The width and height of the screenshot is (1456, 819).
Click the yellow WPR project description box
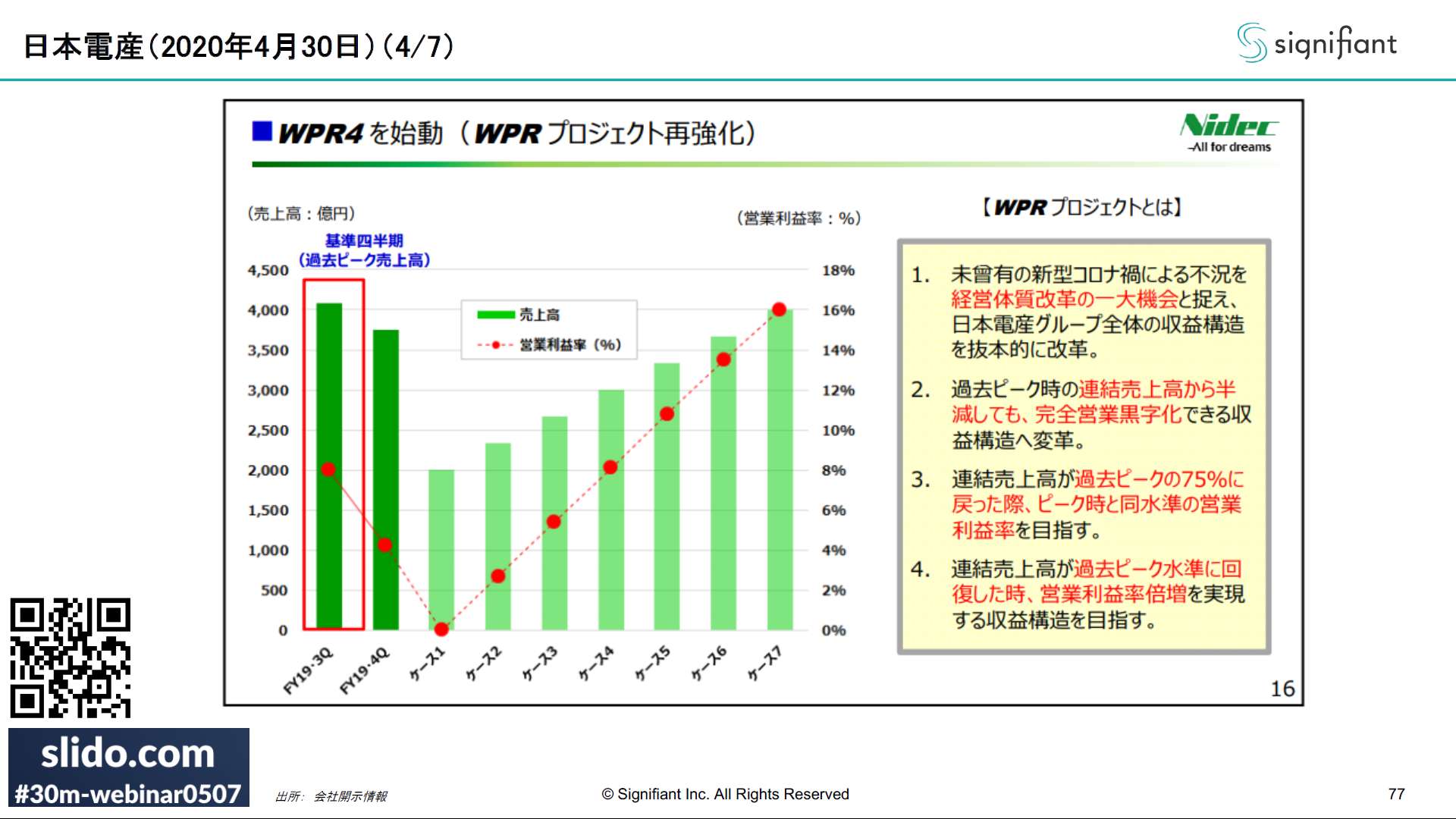pyautogui.click(x=1084, y=447)
